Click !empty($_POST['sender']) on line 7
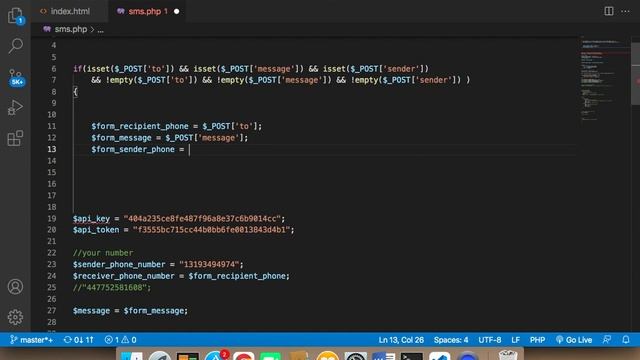Image resolution: width=640 pixels, height=360 pixels. tap(405, 80)
